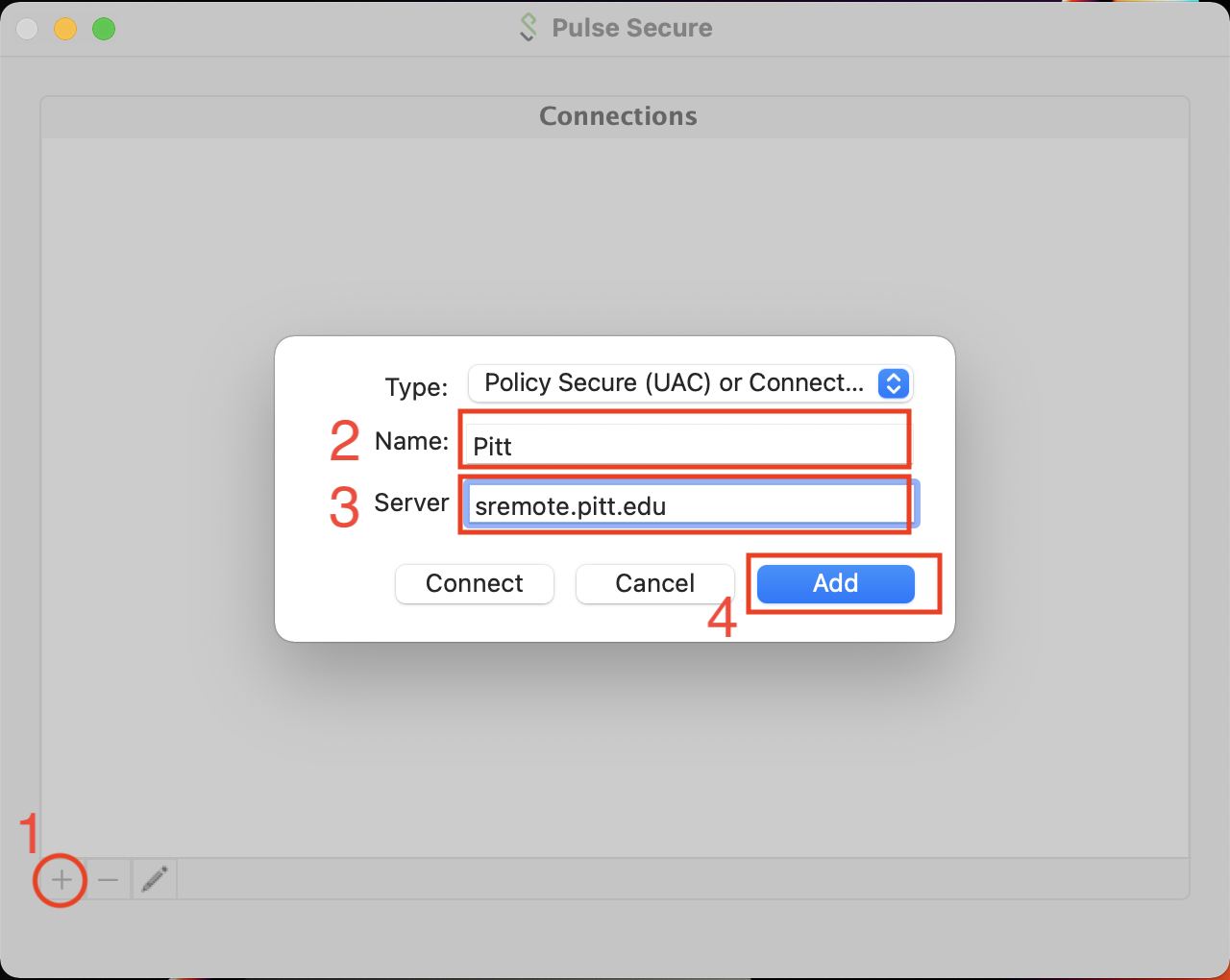The width and height of the screenshot is (1230, 980).
Task: Click the Pulse Secure title bar text
Action: click(631, 28)
